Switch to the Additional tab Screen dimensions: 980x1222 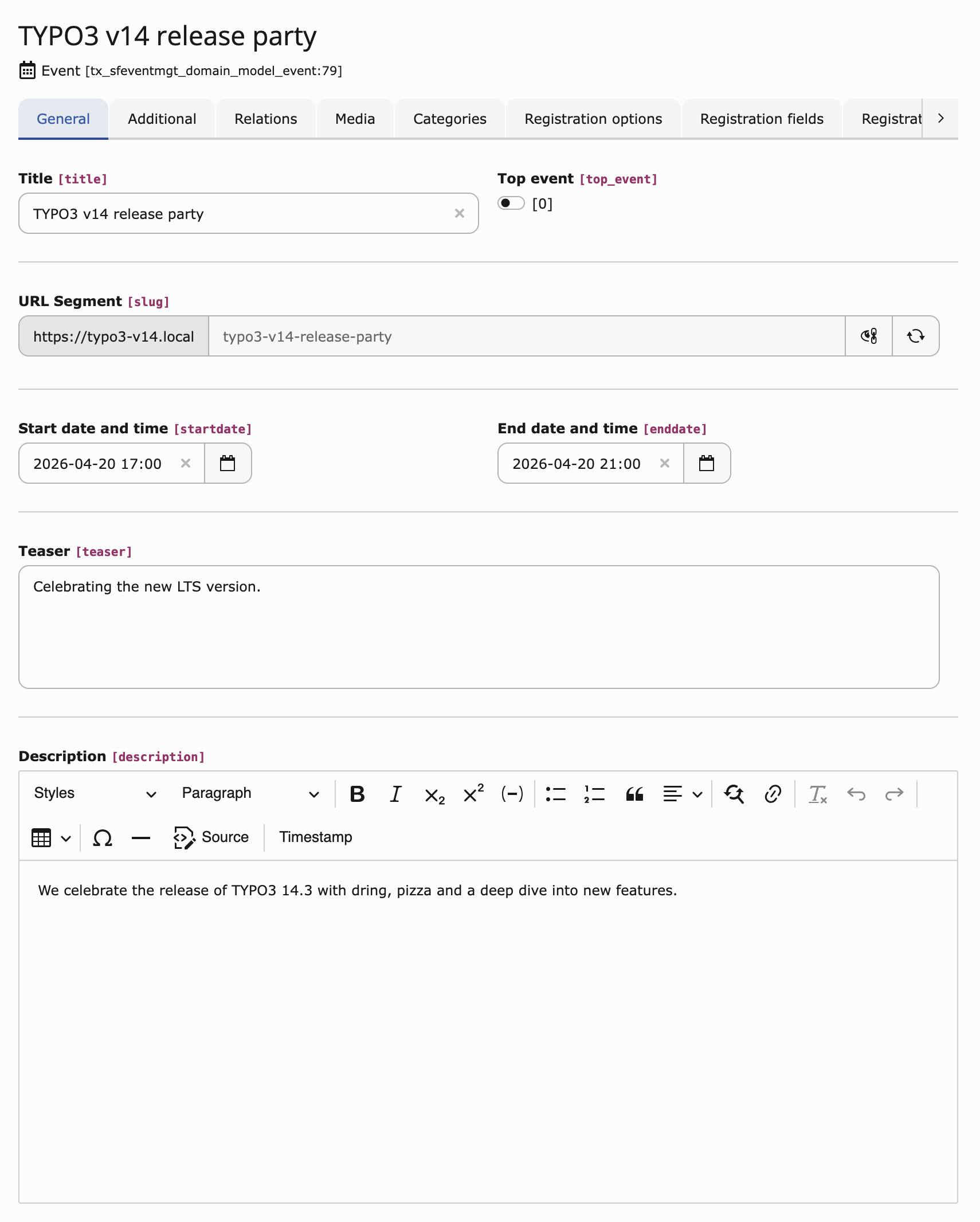click(x=162, y=119)
